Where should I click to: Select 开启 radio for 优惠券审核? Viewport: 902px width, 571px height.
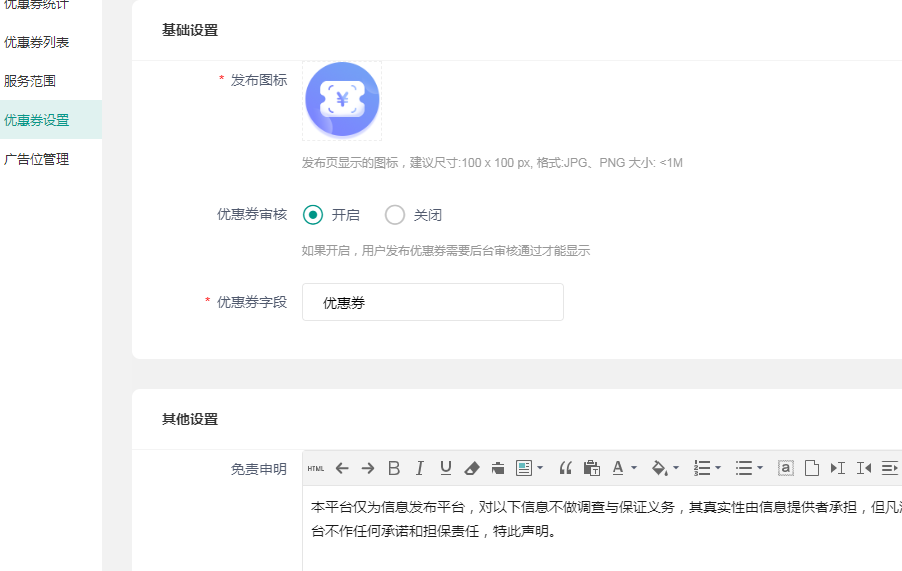point(313,215)
